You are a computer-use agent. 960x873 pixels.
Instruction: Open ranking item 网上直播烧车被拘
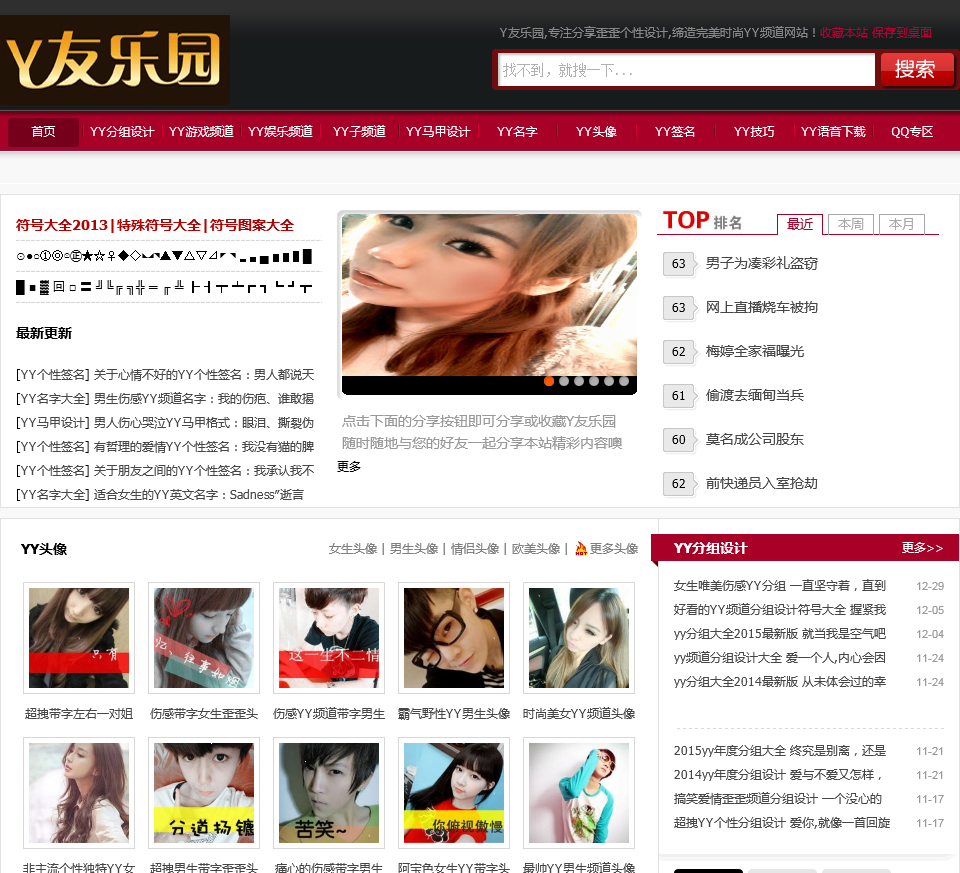(762, 307)
